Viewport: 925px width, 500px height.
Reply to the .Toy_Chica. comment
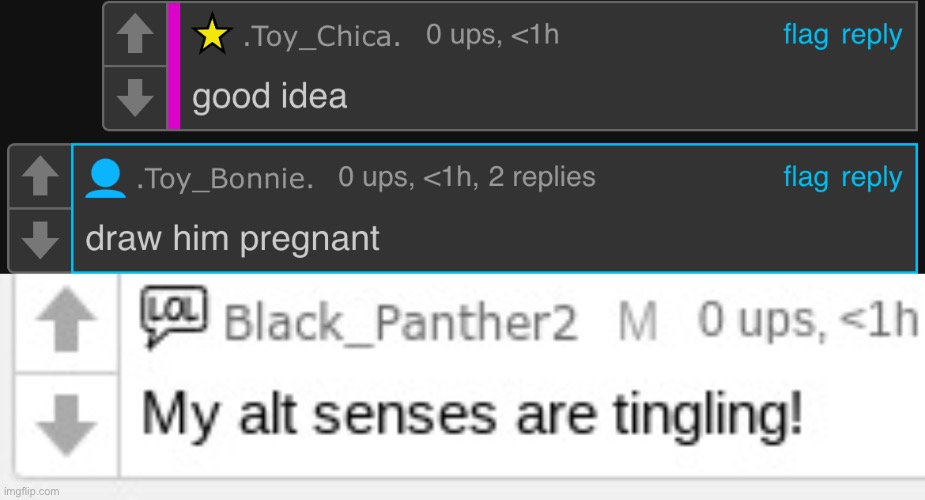[x=871, y=36]
